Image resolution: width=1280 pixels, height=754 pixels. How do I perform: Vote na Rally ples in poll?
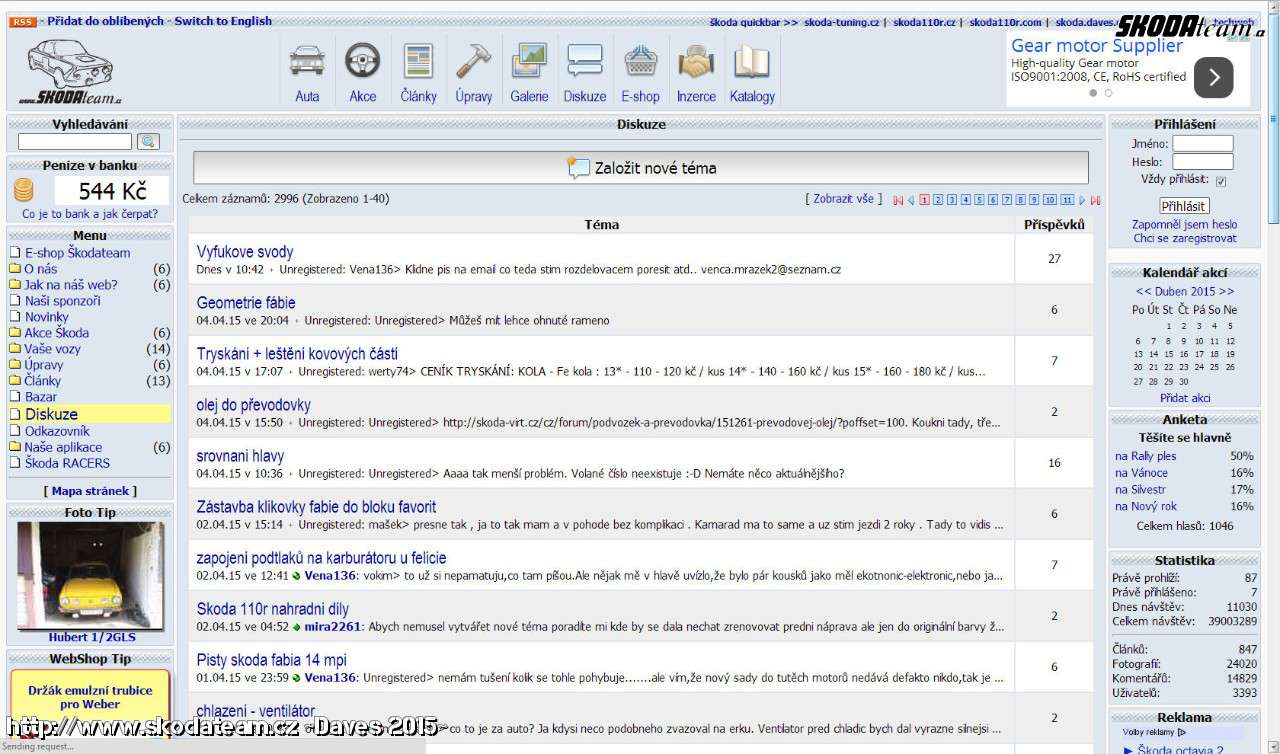1145,456
